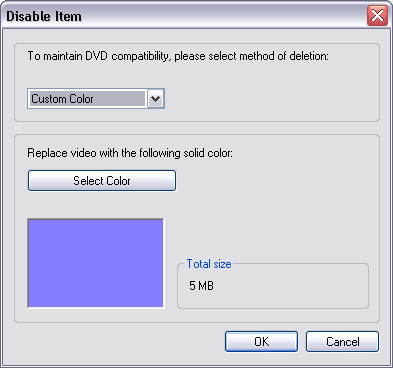Viewport: 393px width, 368px height.
Task: Click the 5 MB size value
Action: pos(201,286)
